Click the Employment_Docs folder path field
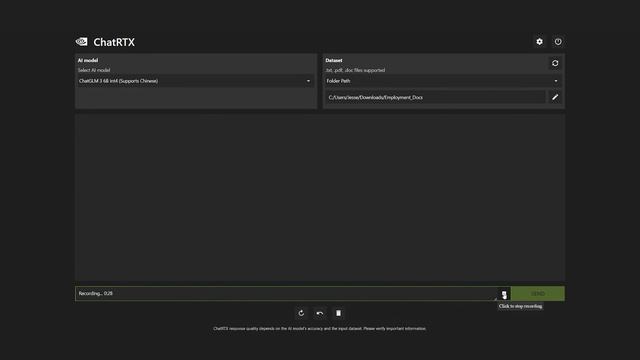The width and height of the screenshot is (640, 360). click(435, 97)
